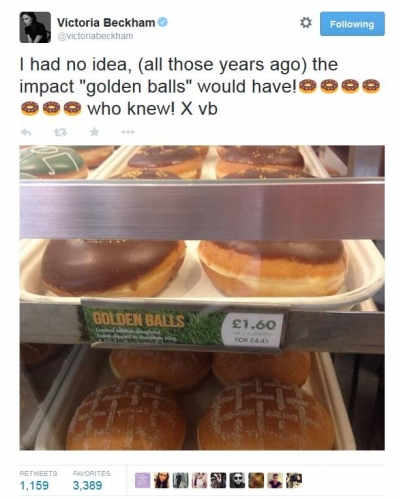401x500 pixels.
Task: View the 3,389 favorites count
Action: pyautogui.click(x=87, y=485)
